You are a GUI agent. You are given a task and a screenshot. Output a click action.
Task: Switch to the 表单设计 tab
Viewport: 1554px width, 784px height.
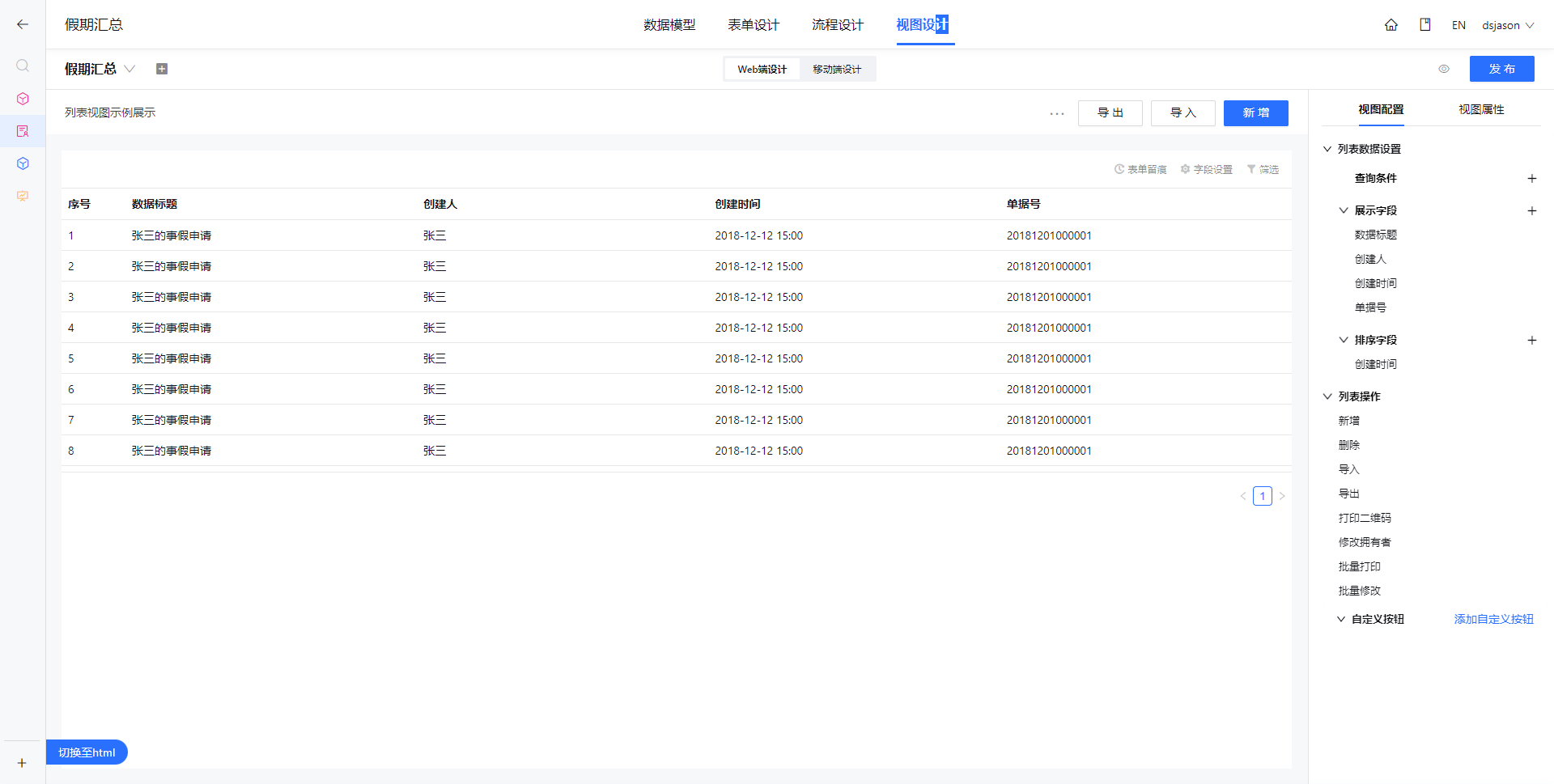pos(754,25)
